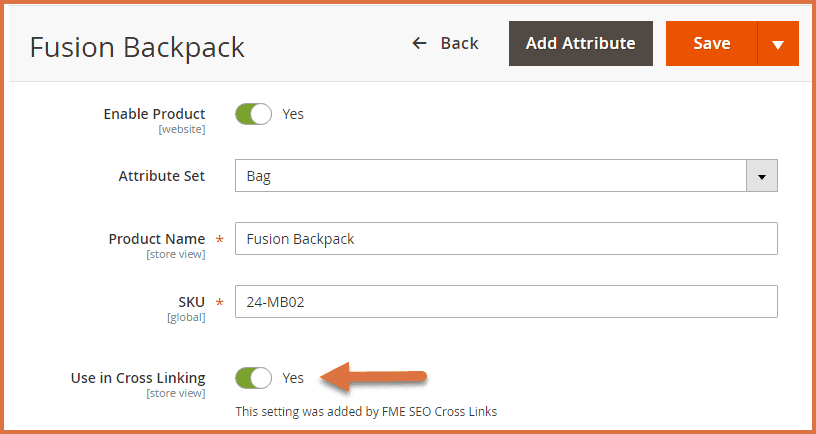816x434 pixels.
Task: Click the Attribute Set field label
Action: [x=161, y=176]
